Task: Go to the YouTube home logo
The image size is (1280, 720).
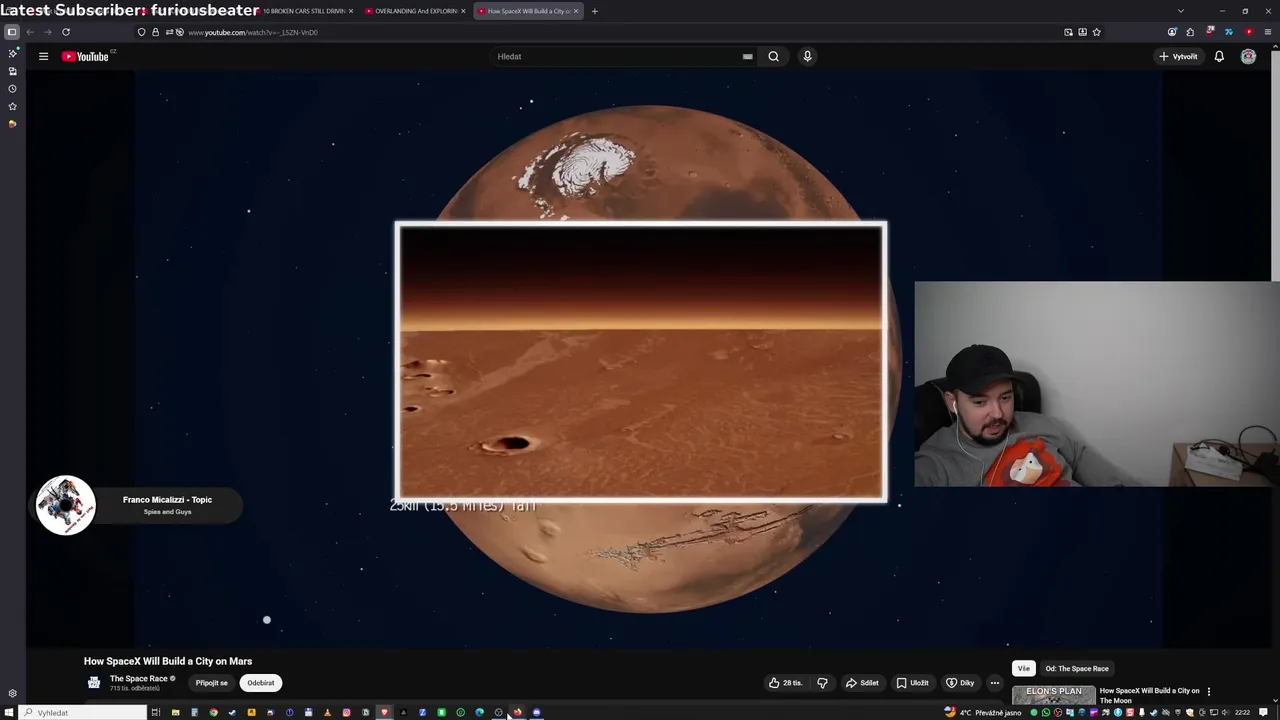Action: pyautogui.click(x=86, y=56)
